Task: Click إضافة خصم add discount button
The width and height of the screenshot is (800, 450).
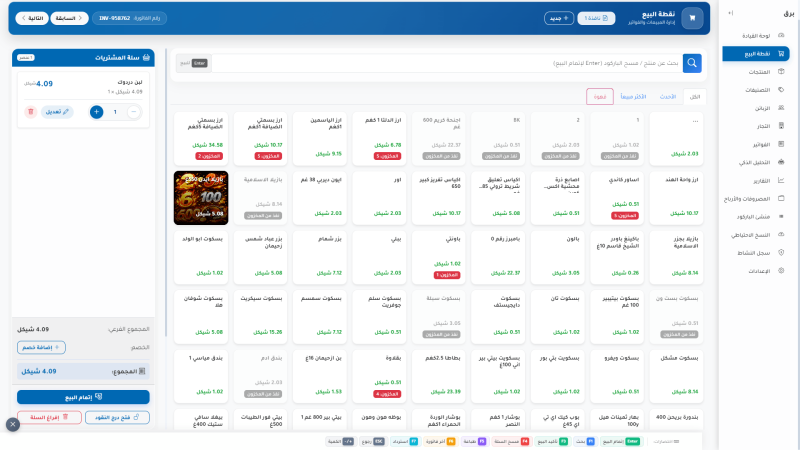Action: [41, 347]
